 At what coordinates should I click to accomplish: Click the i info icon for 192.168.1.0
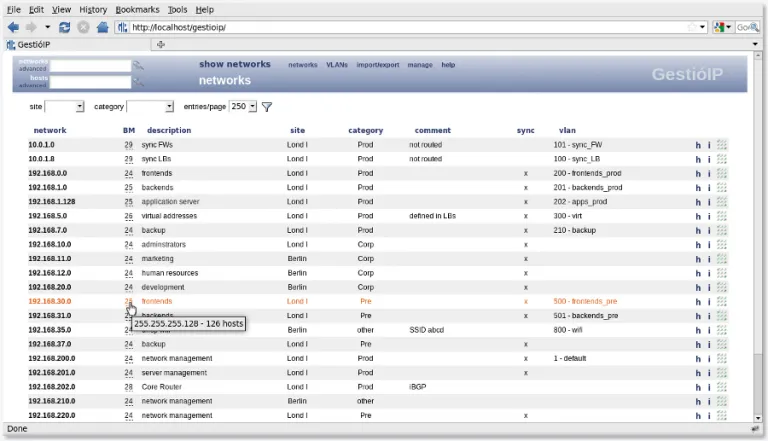tap(709, 188)
